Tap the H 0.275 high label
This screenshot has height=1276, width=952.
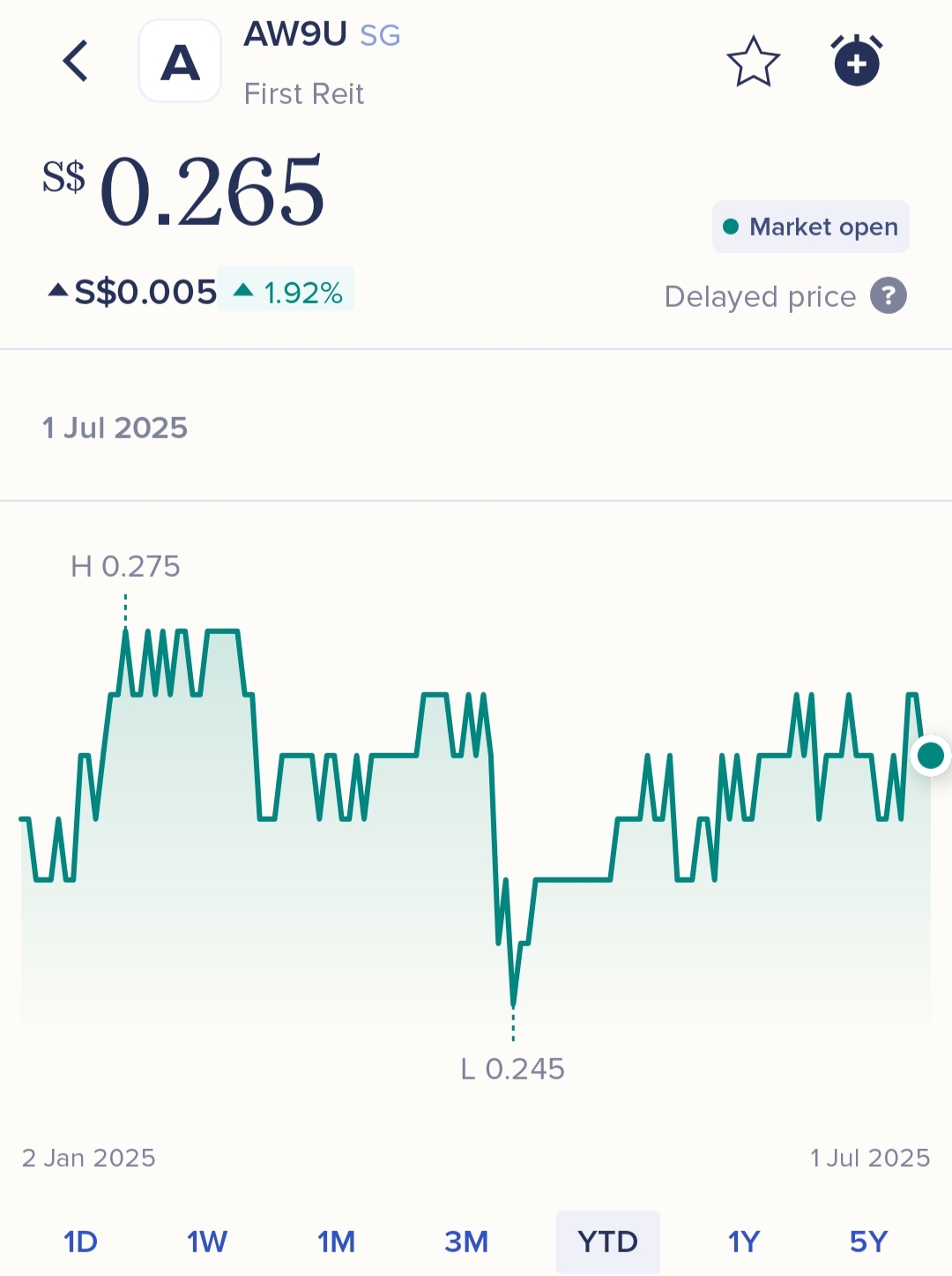coord(125,566)
